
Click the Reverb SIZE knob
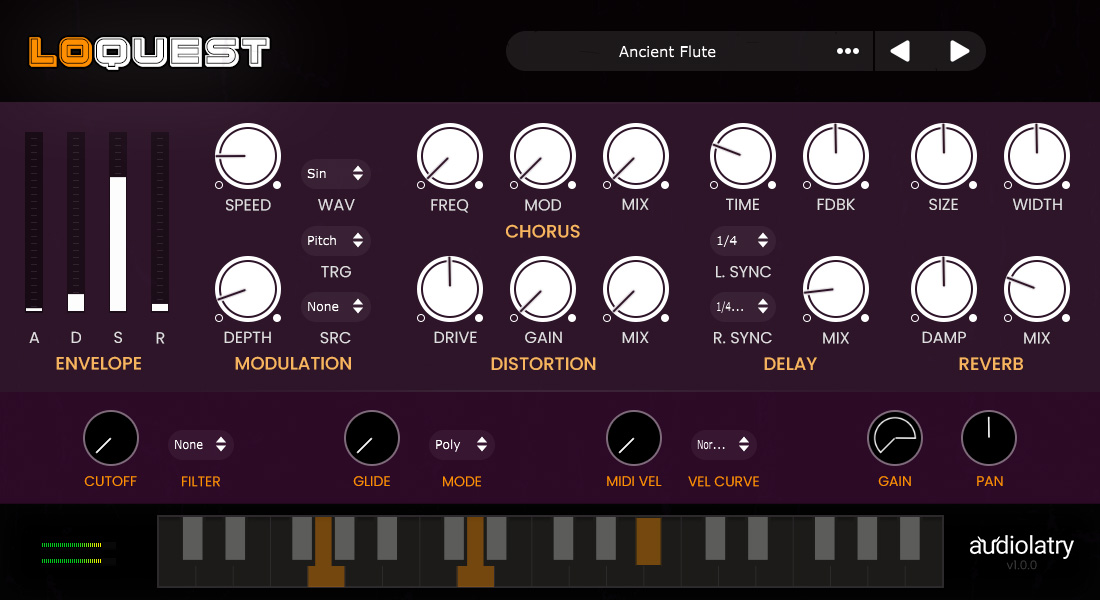pos(944,156)
